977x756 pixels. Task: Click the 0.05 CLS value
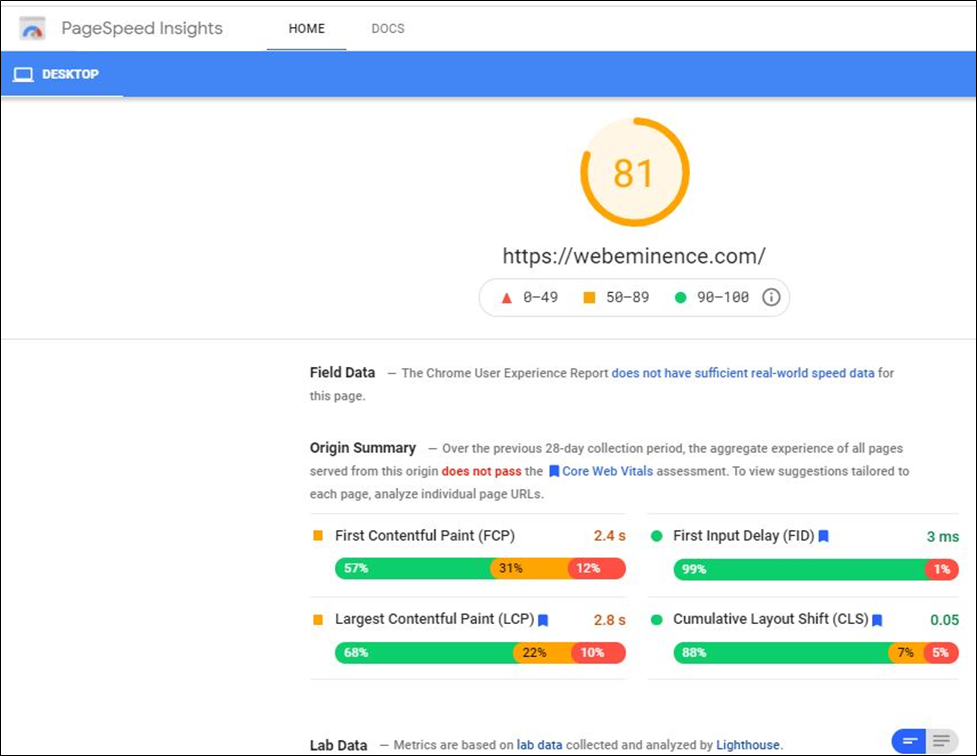pyautogui.click(x=945, y=620)
